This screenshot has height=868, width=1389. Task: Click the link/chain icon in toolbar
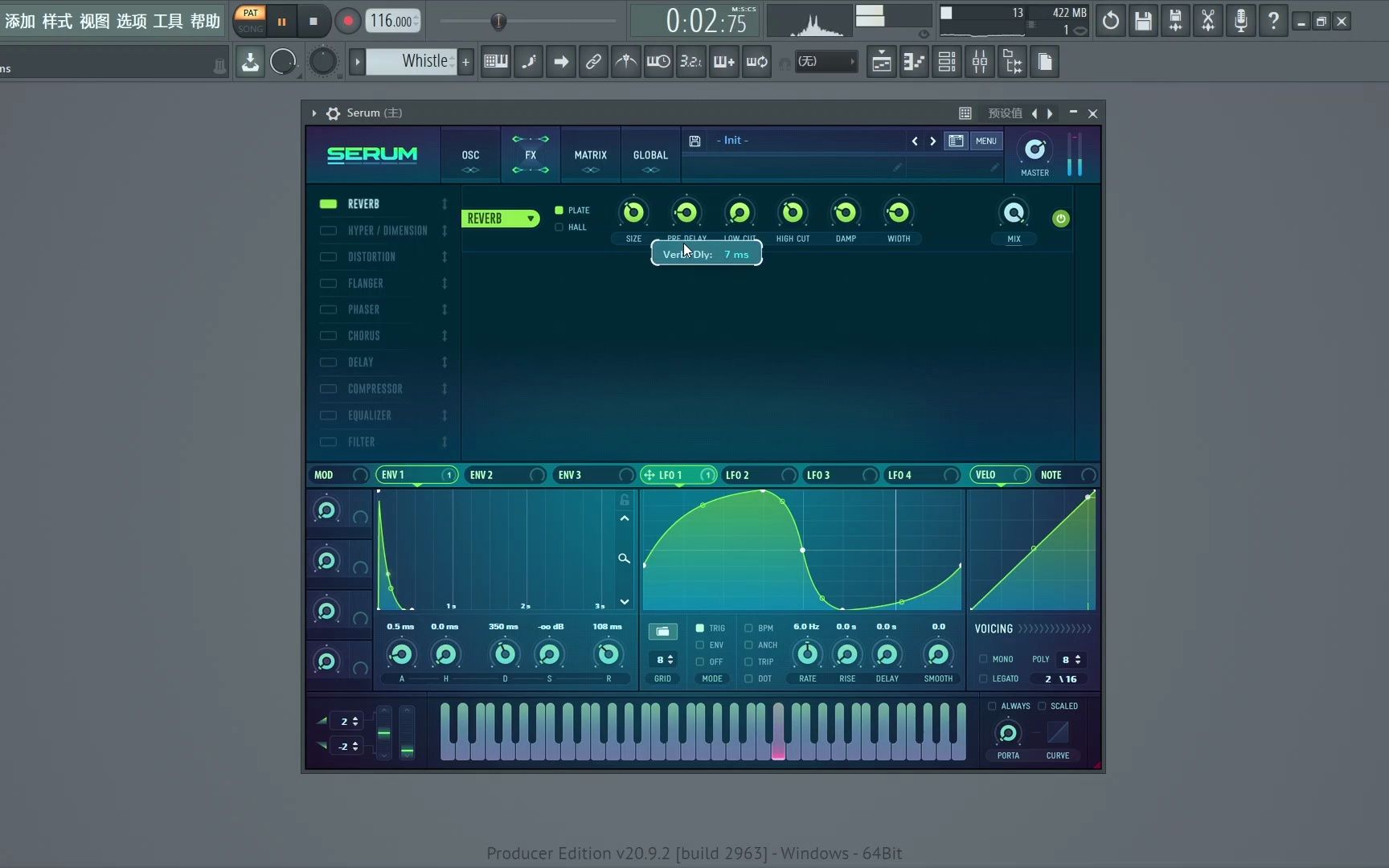point(593,62)
